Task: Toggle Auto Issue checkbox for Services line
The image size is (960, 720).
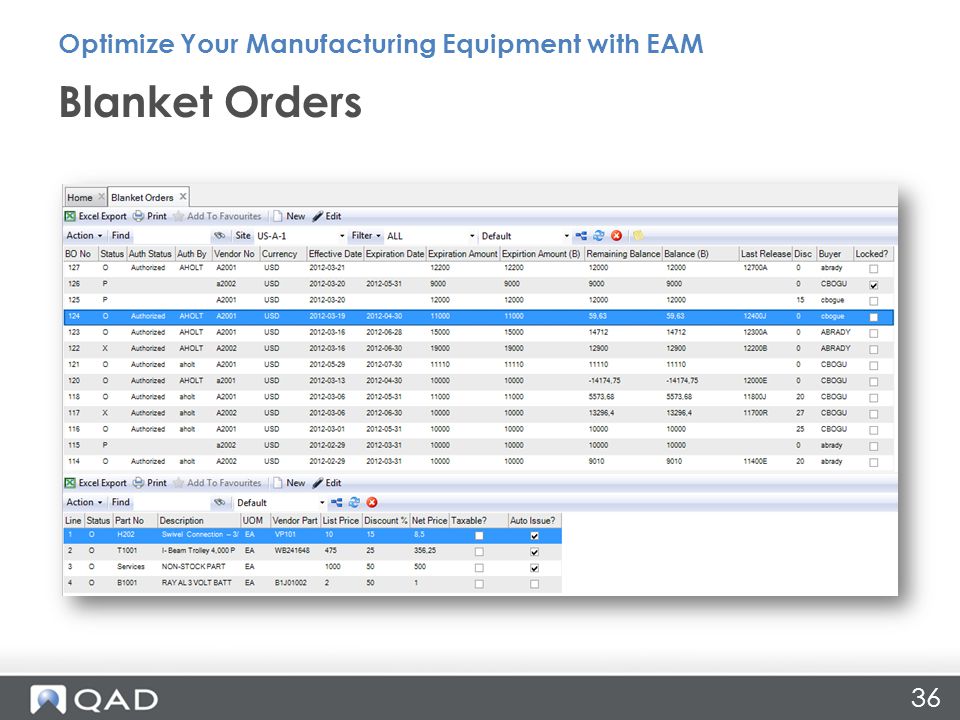Action: 534,568
